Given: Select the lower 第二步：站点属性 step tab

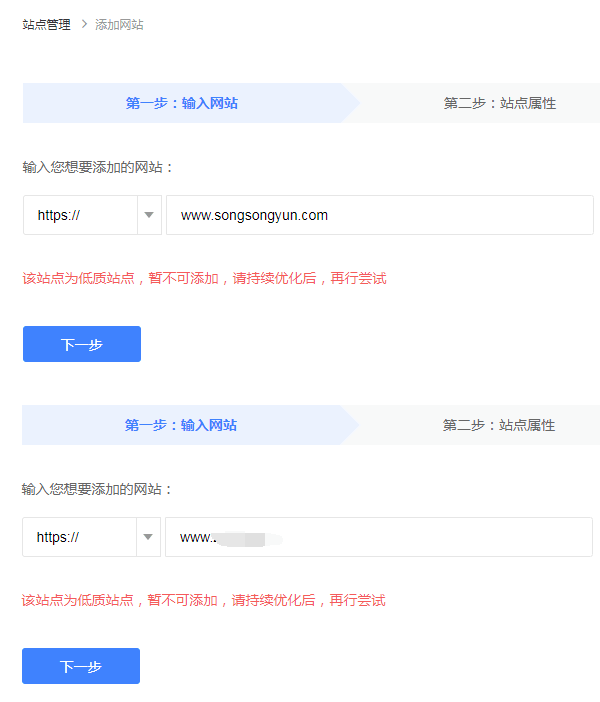Looking at the screenshot, I should pos(499,425).
